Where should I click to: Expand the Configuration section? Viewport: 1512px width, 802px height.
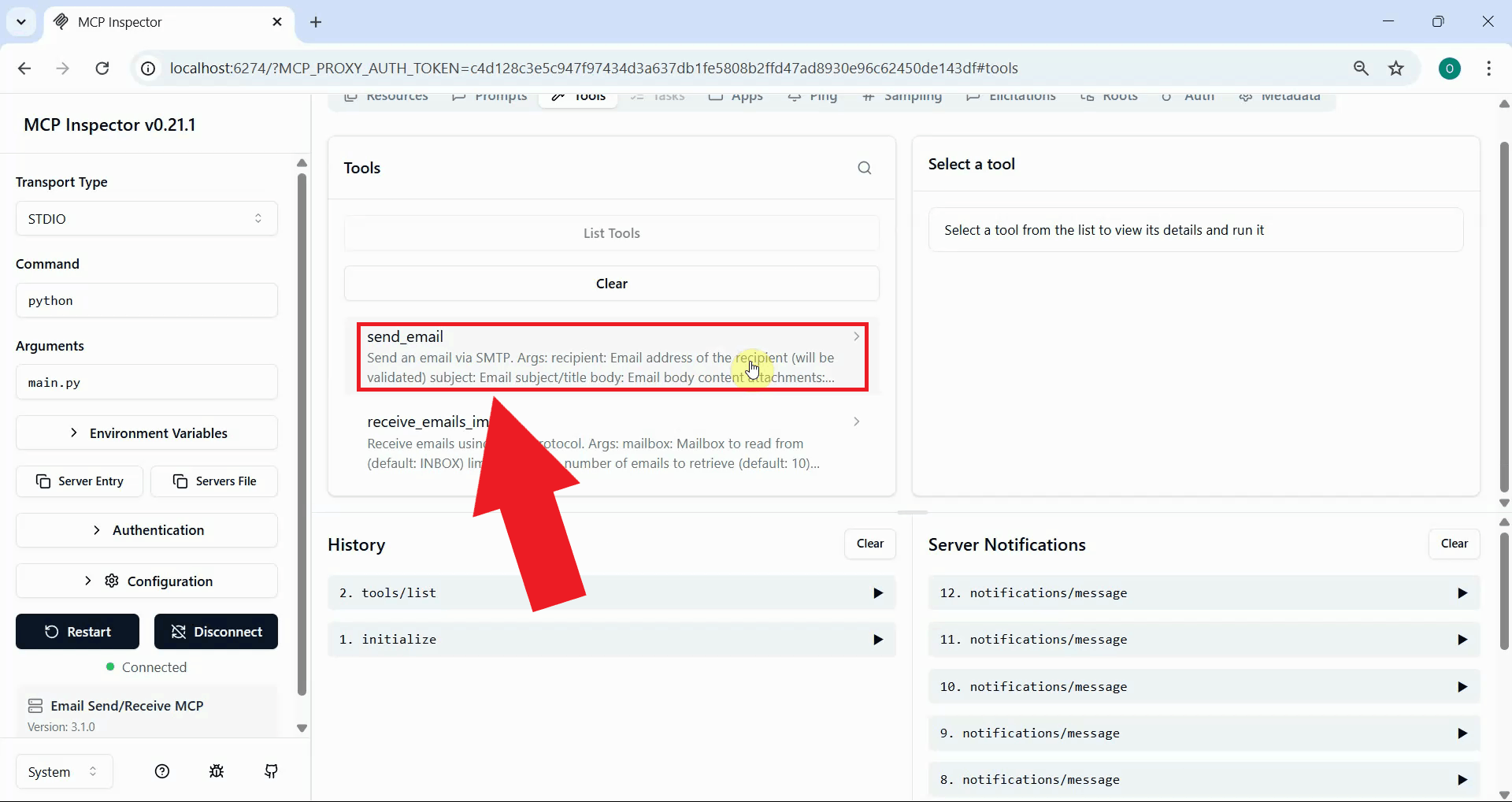pos(146,581)
